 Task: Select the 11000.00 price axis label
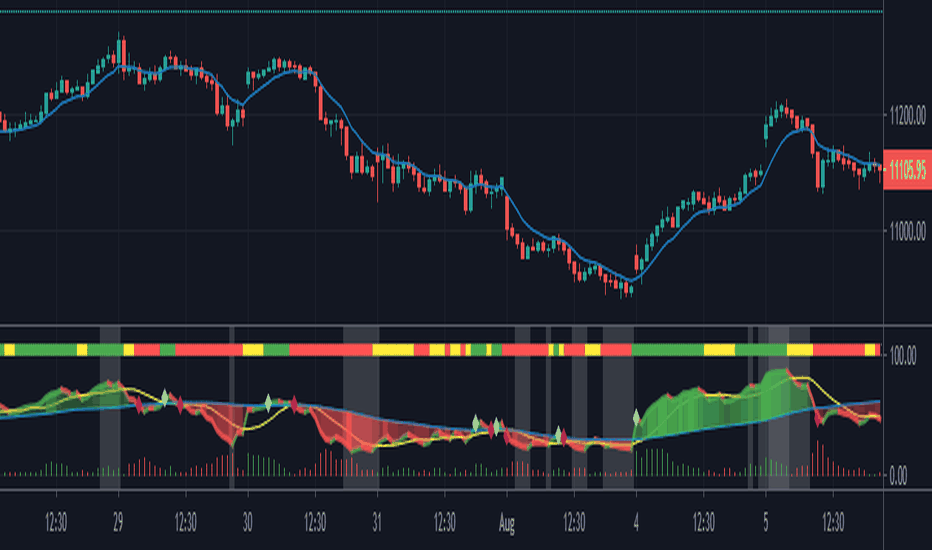click(x=908, y=231)
